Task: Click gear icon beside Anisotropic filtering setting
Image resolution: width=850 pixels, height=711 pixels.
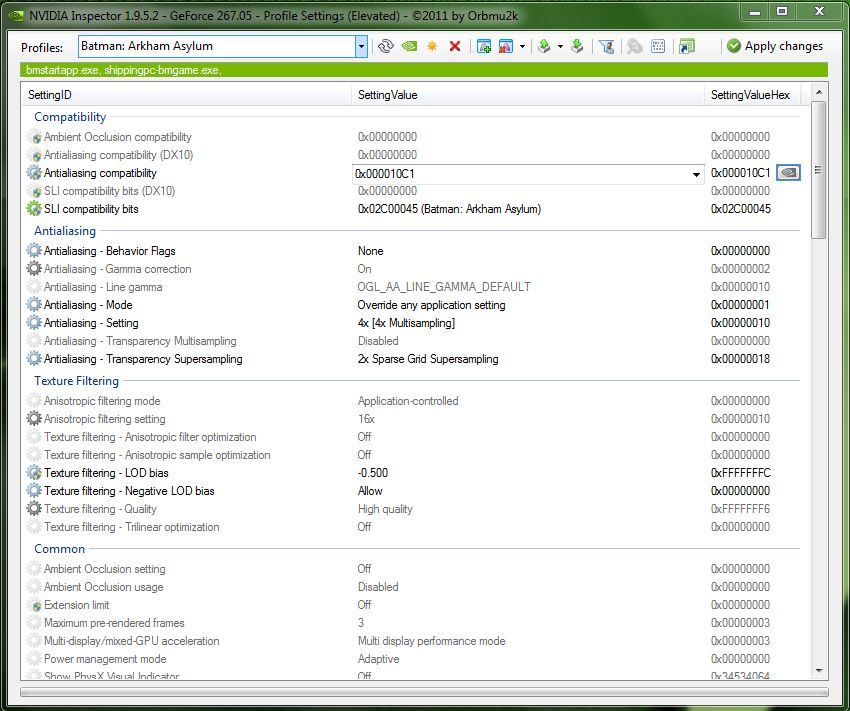Action: point(34,418)
